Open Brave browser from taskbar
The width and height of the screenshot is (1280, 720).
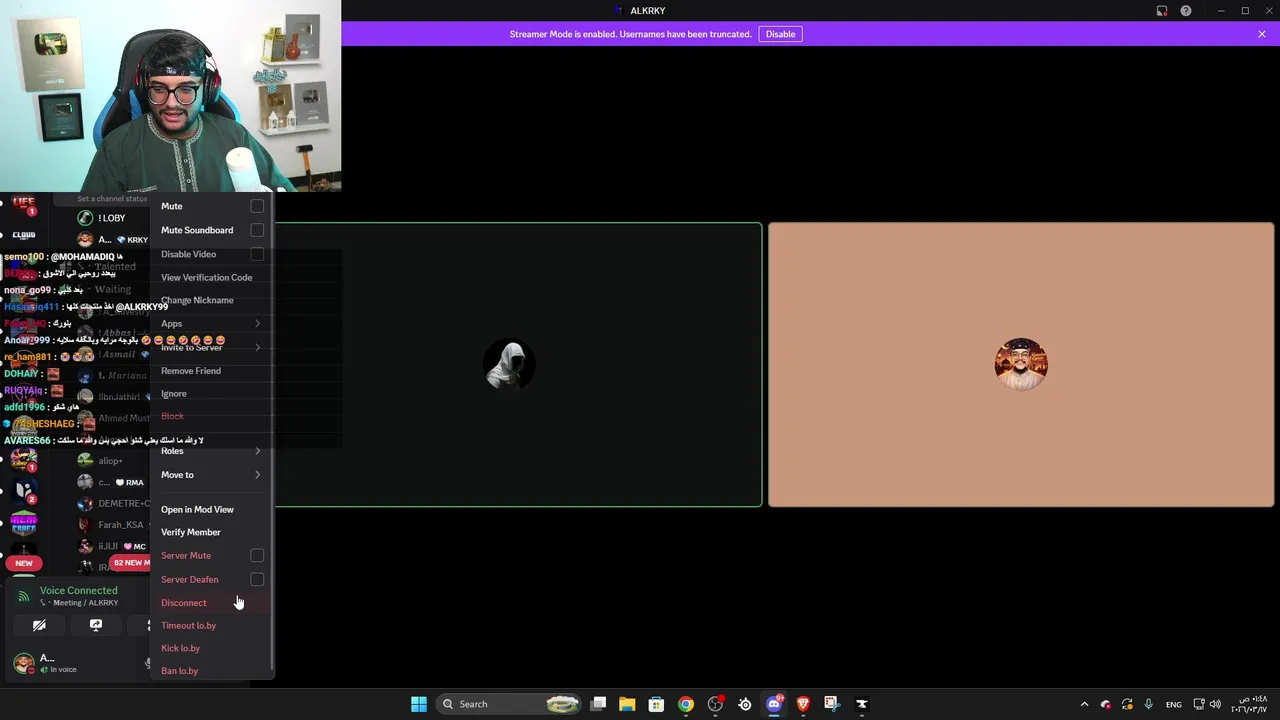pos(803,704)
